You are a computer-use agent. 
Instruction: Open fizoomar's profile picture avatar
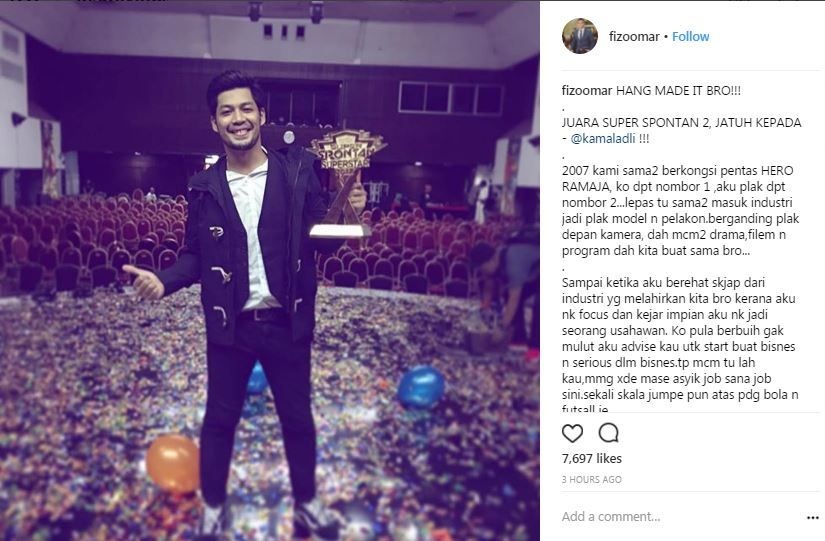click(x=580, y=36)
